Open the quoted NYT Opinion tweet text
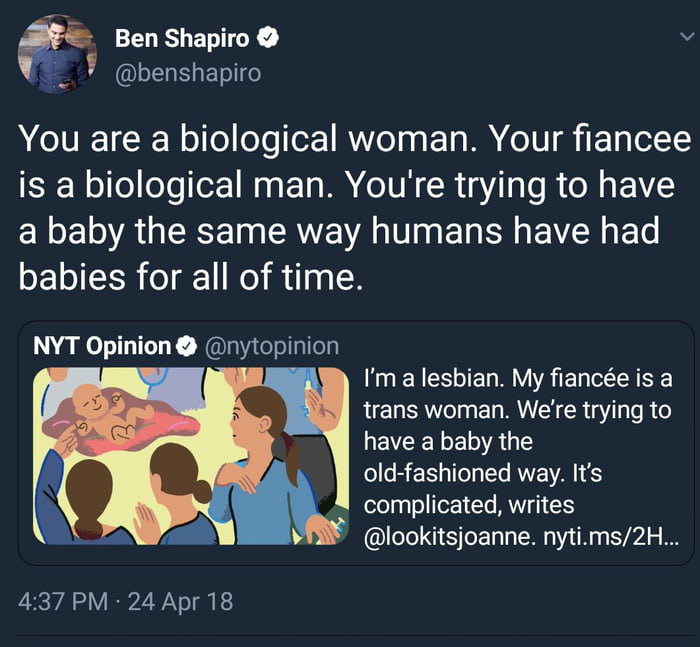The height and width of the screenshot is (647, 700). coord(521,457)
